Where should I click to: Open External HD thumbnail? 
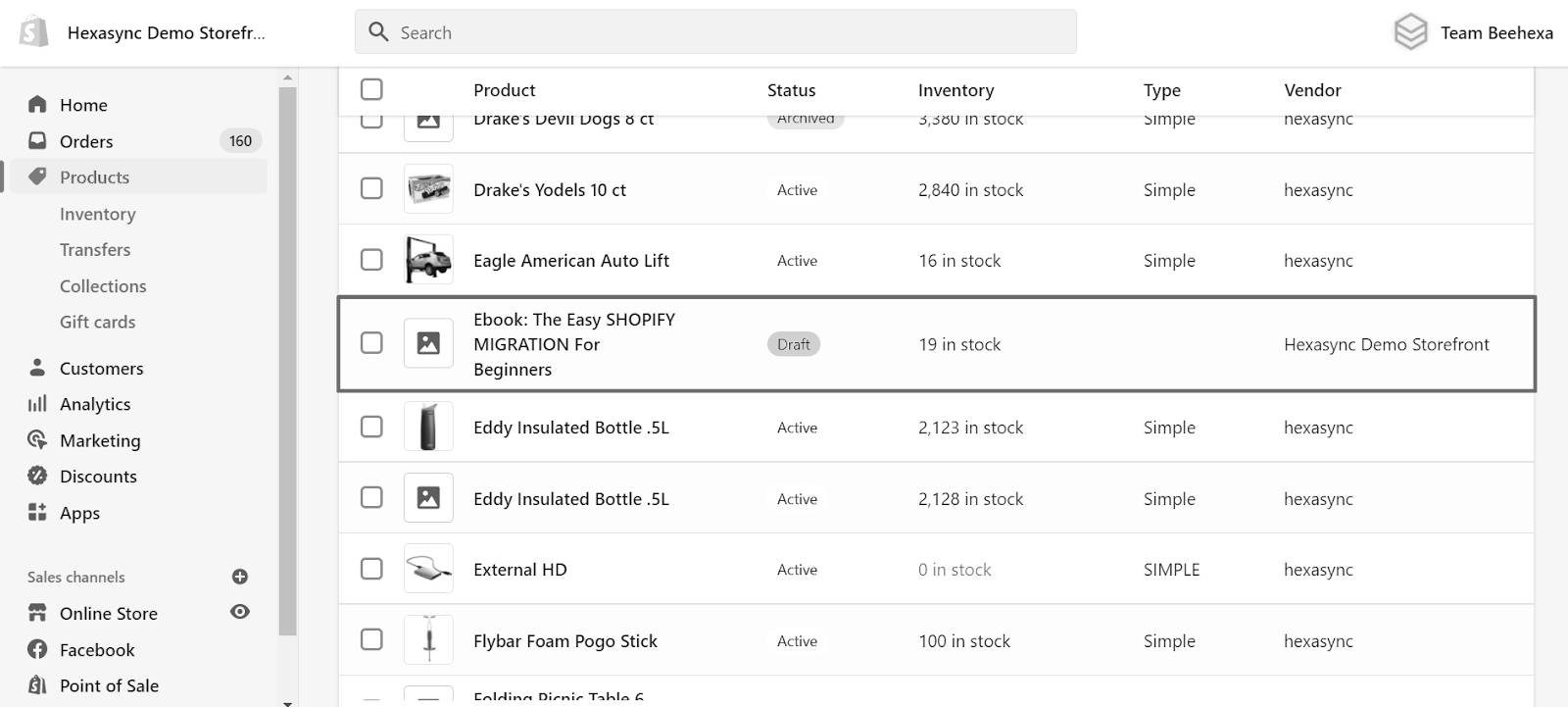(x=428, y=569)
